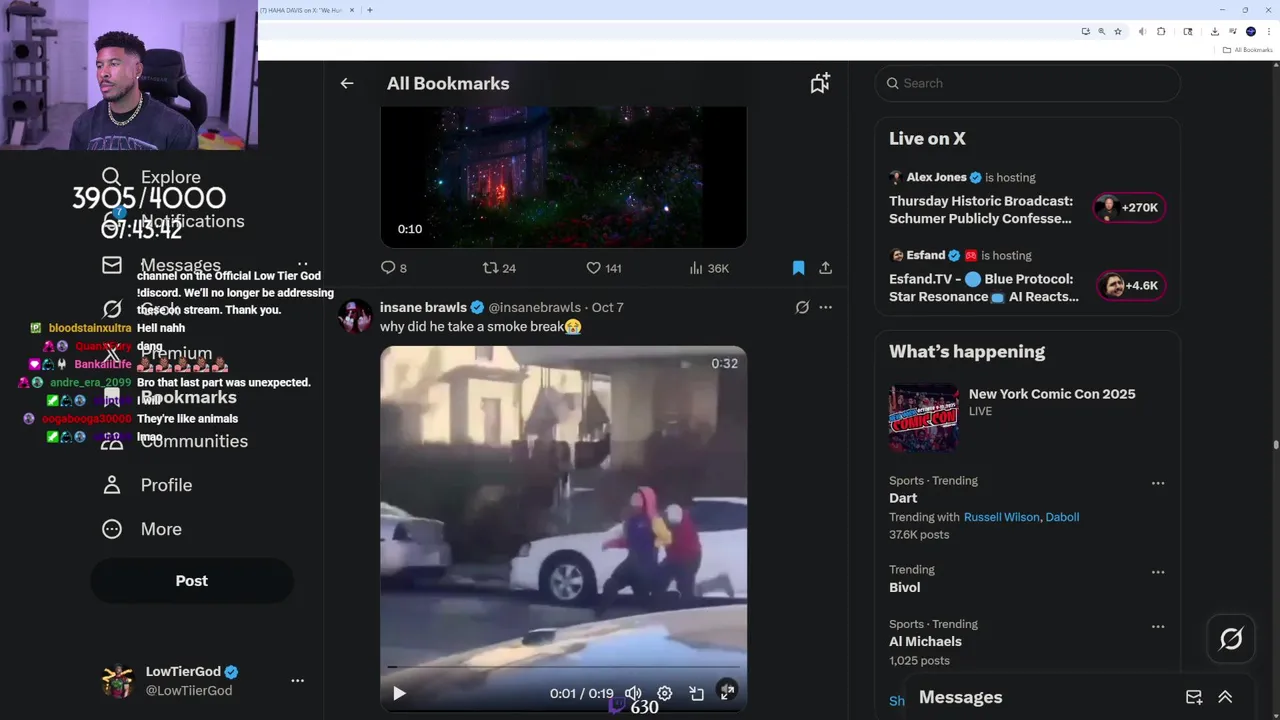Like the post with 141 likes
This screenshot has height=720, width=1280.
pos(603,268)
